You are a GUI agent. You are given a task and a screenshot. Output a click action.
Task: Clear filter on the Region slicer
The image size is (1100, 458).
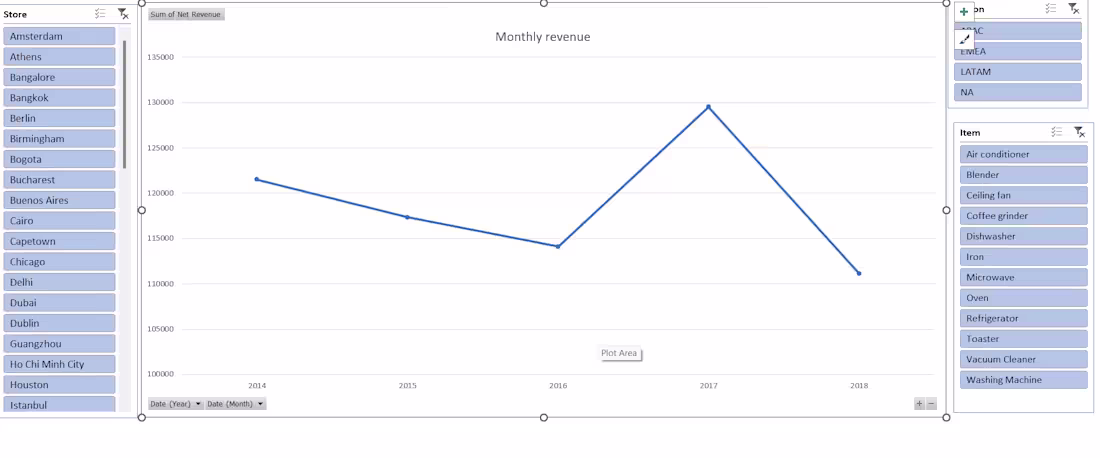pyautogui.click(x=1073, y=8)
